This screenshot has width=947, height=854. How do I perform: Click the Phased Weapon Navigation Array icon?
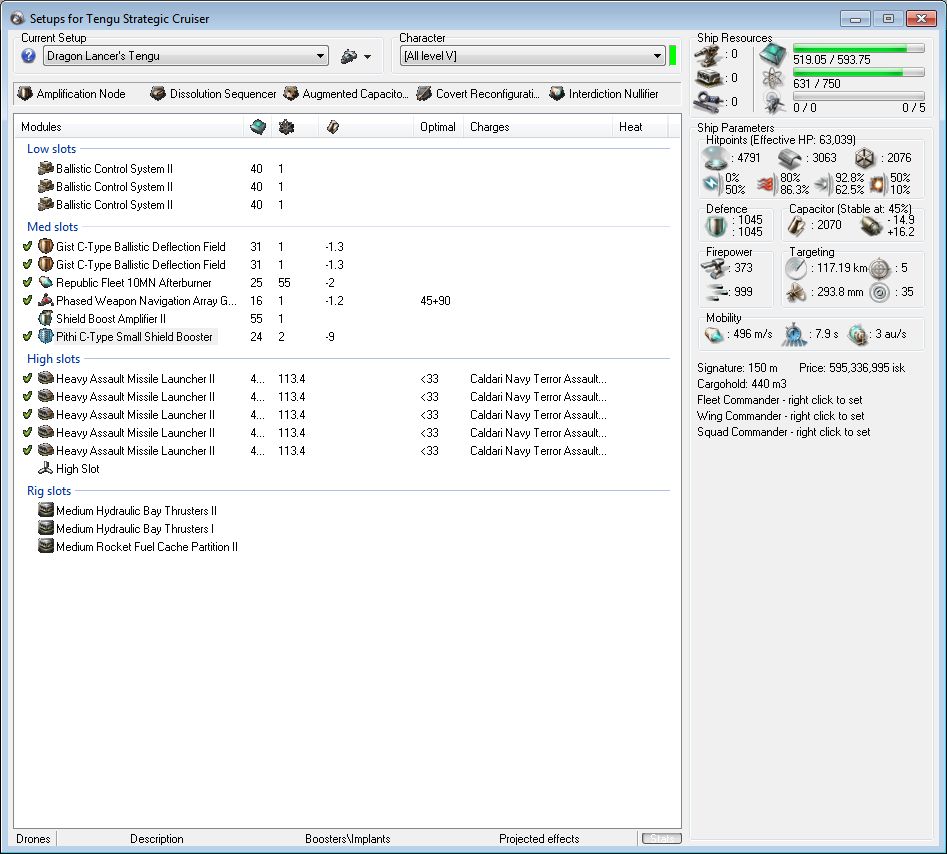tap(45, 300)
